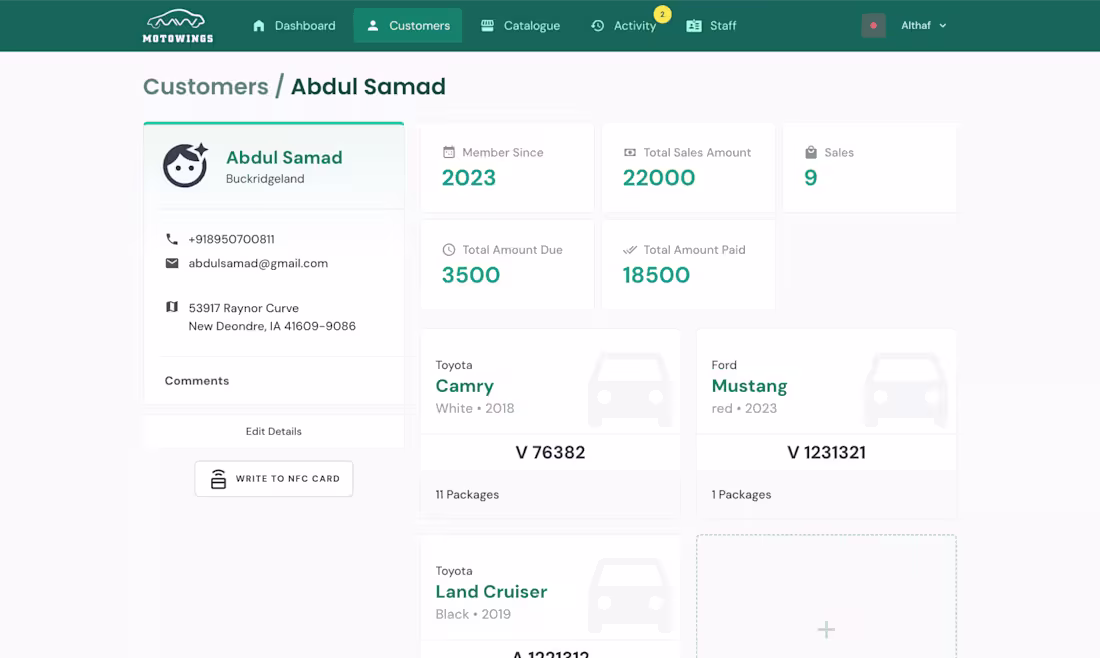Screen dimensions: 1100x658
Task: Click the Catalogue store icon
Action: (487, 26)
